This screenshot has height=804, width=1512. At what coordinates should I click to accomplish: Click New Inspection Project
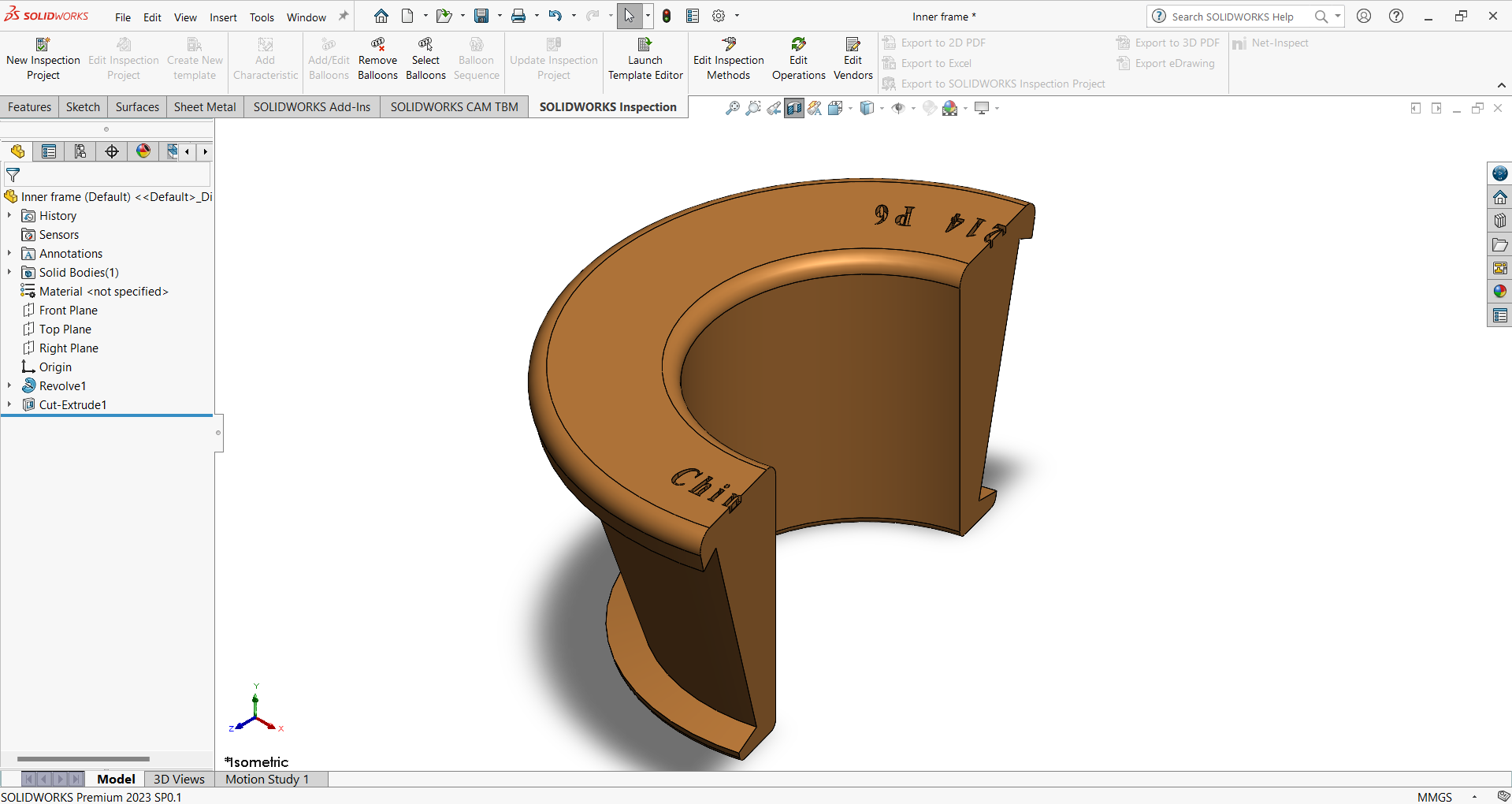tap(43, 60)
